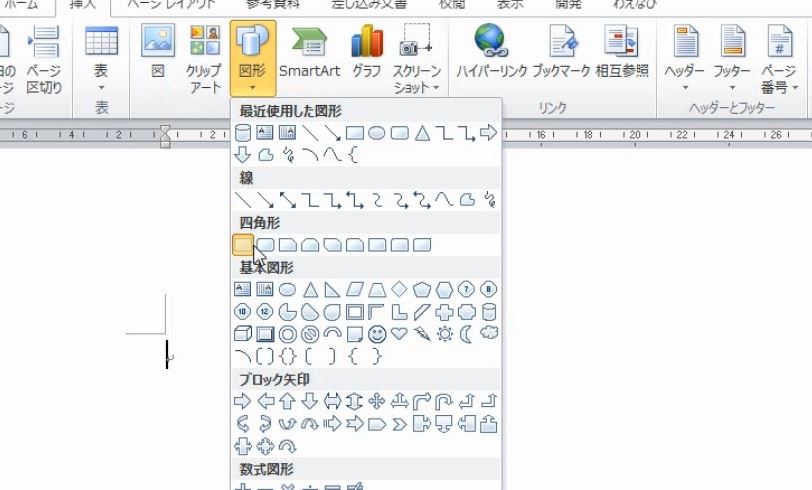Select the Cube shape
This screenshot has height=490, width=812.
(x=243, y=334)
